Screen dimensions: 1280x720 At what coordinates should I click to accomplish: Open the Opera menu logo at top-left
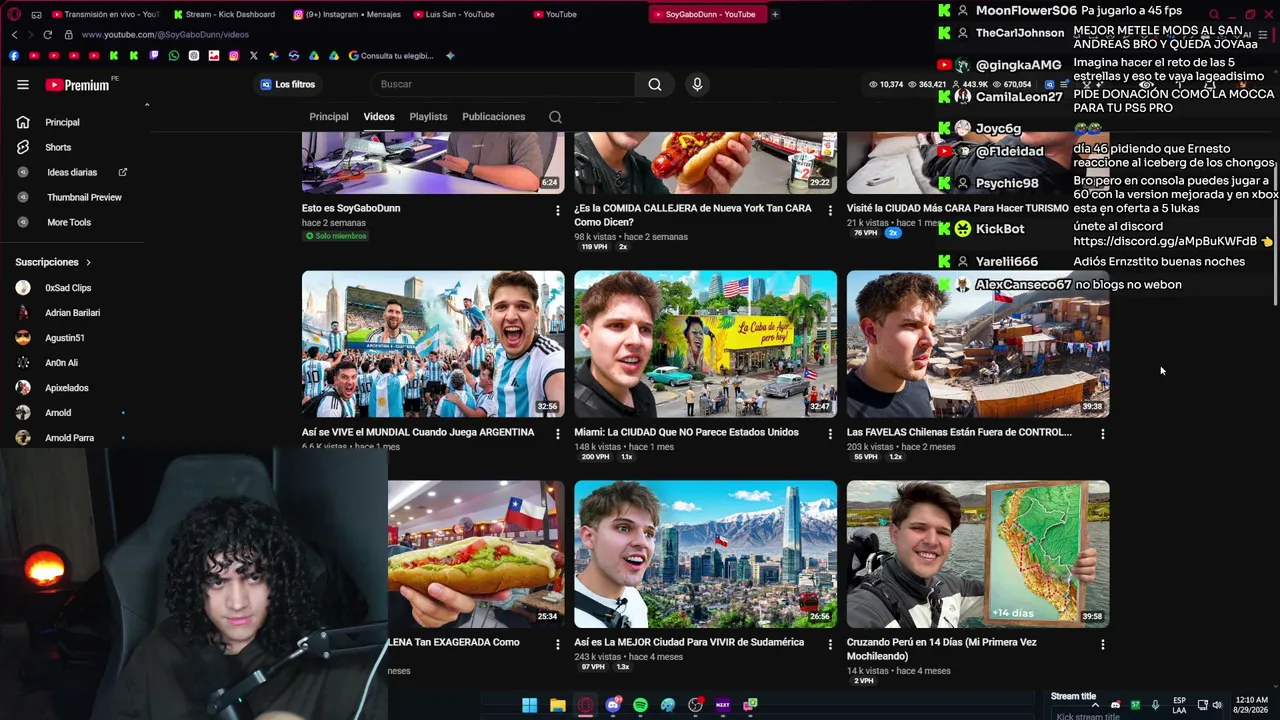point(14,14)
